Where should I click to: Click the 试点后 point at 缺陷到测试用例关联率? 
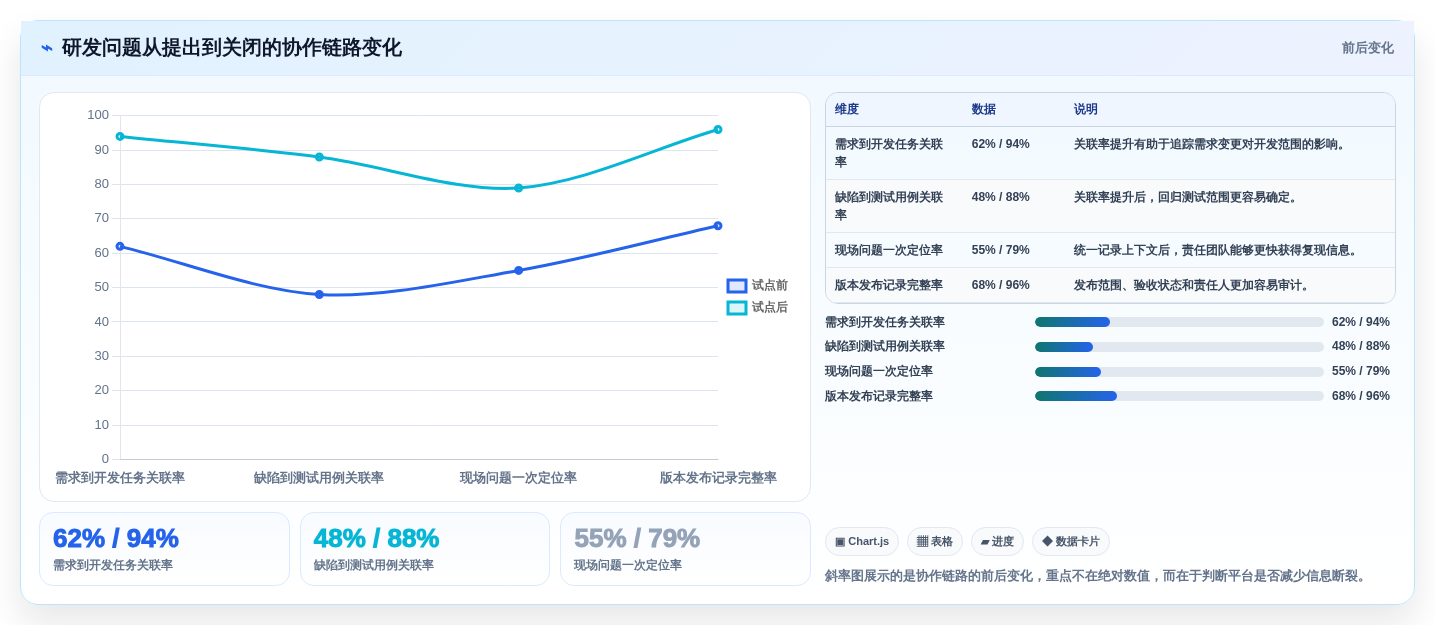click(x=319, y=157)
